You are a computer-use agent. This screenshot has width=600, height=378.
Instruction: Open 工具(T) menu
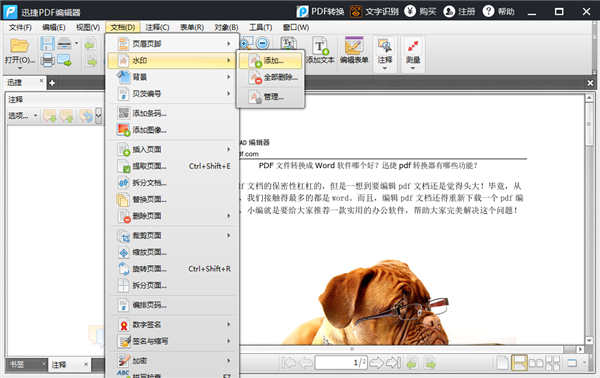coord(261,27)
